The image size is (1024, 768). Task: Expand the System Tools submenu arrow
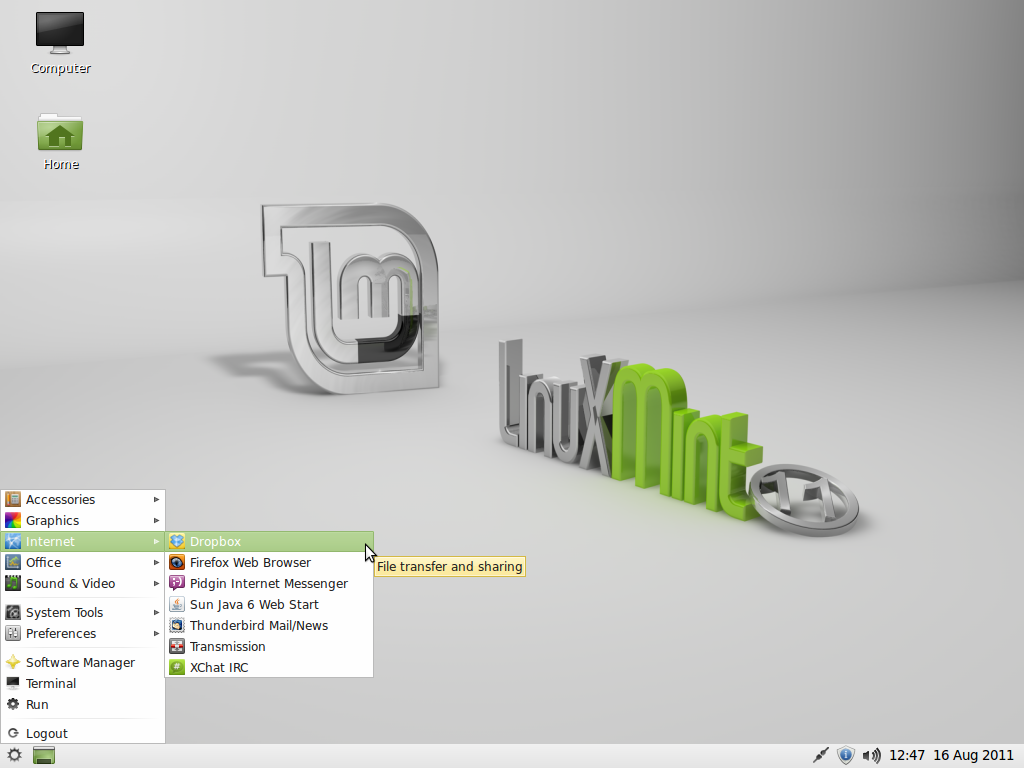coord(157,613)
